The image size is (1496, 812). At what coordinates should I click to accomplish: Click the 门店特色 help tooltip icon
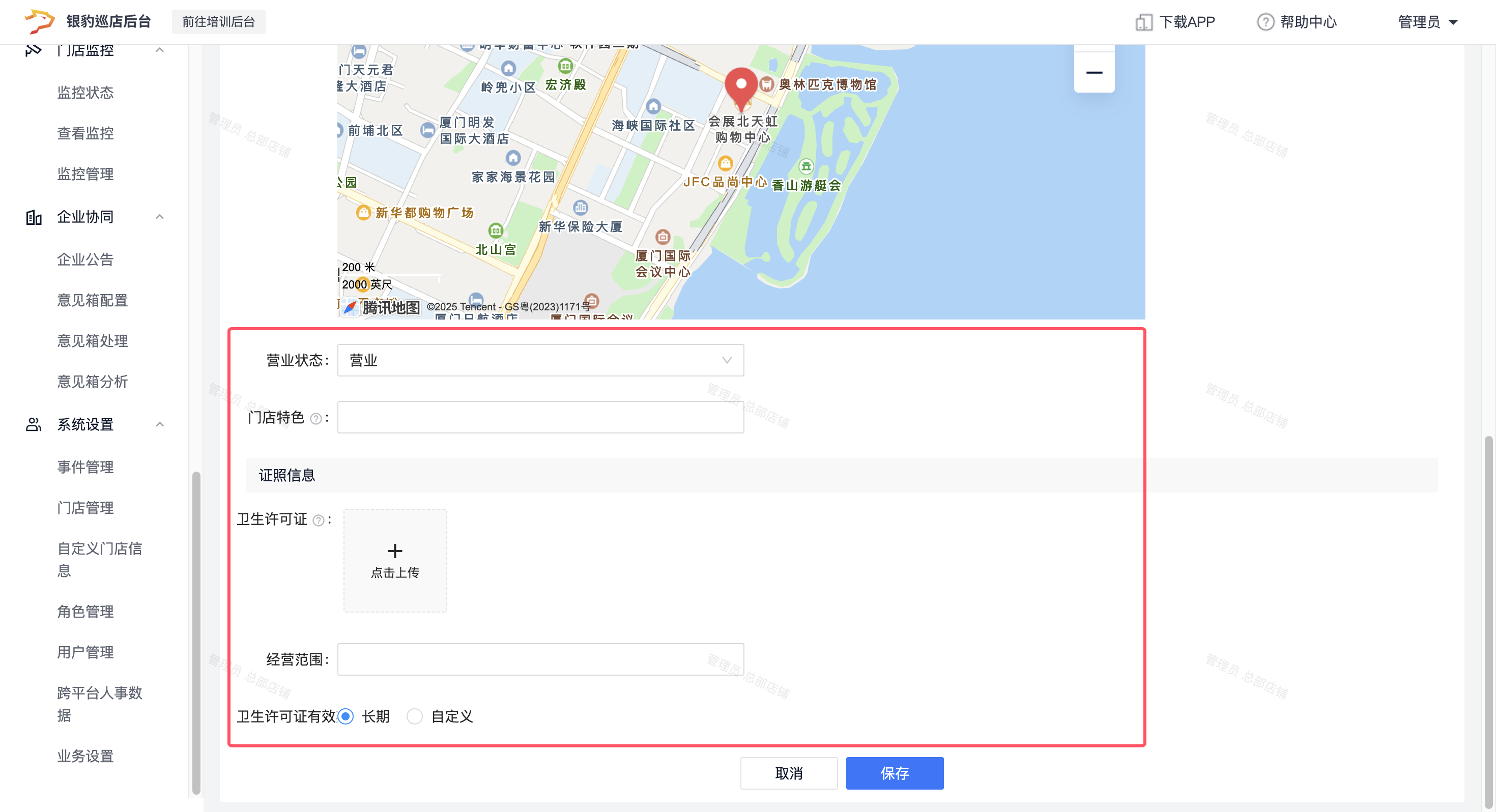pos(315,419)
